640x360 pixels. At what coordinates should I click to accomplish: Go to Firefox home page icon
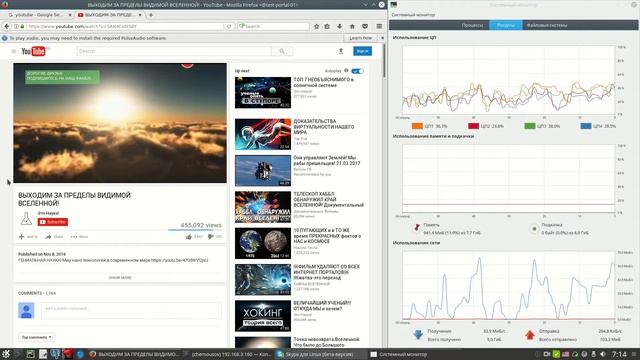[352, 26]
